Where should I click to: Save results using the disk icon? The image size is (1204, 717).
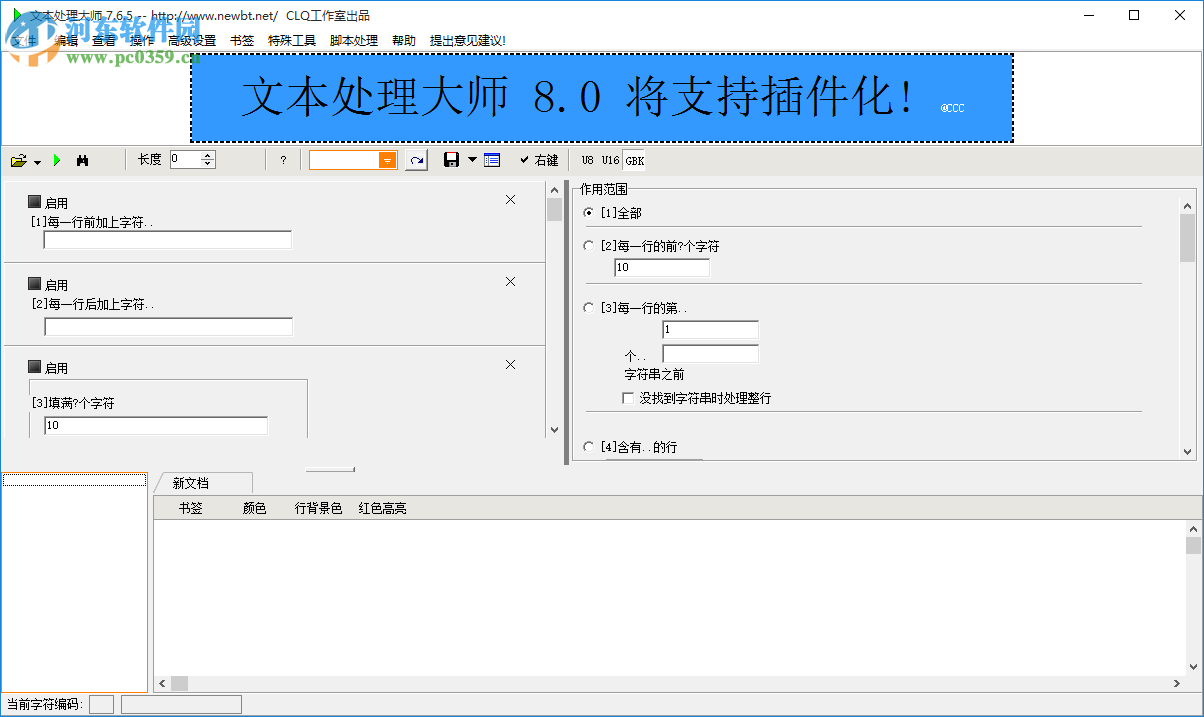click(x=450, y=159)
